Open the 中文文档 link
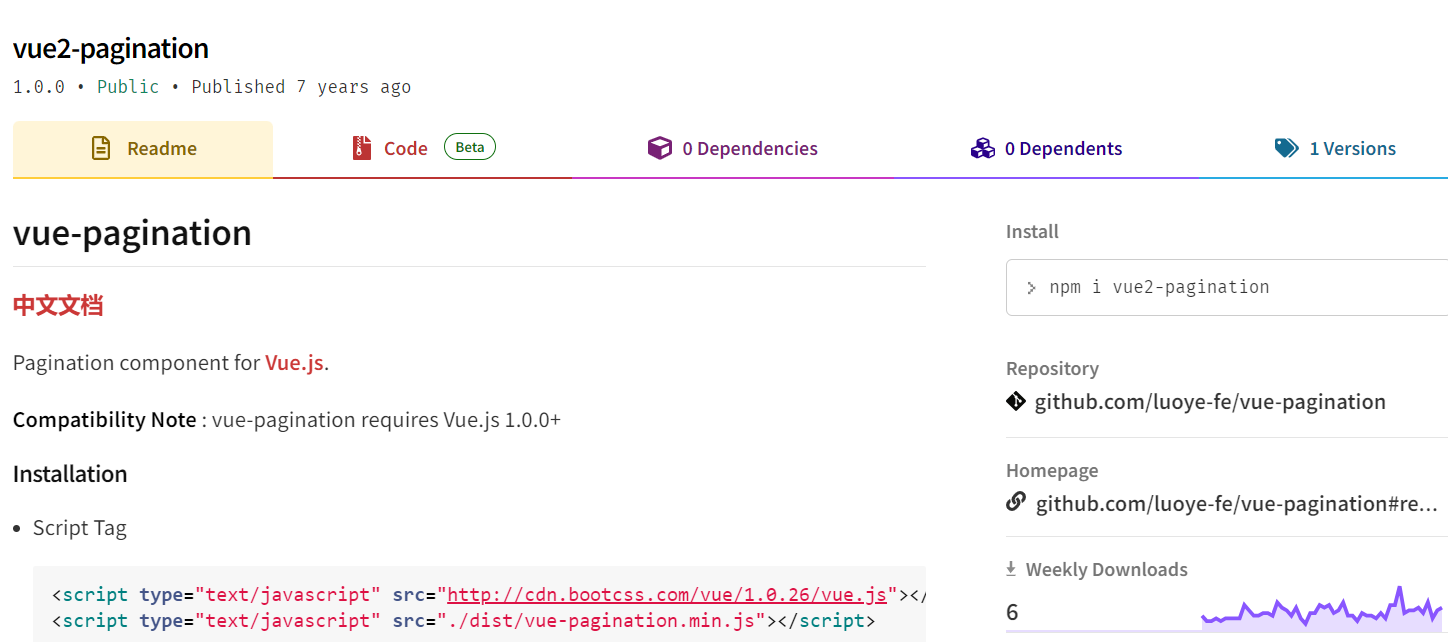 click(57, 305)
